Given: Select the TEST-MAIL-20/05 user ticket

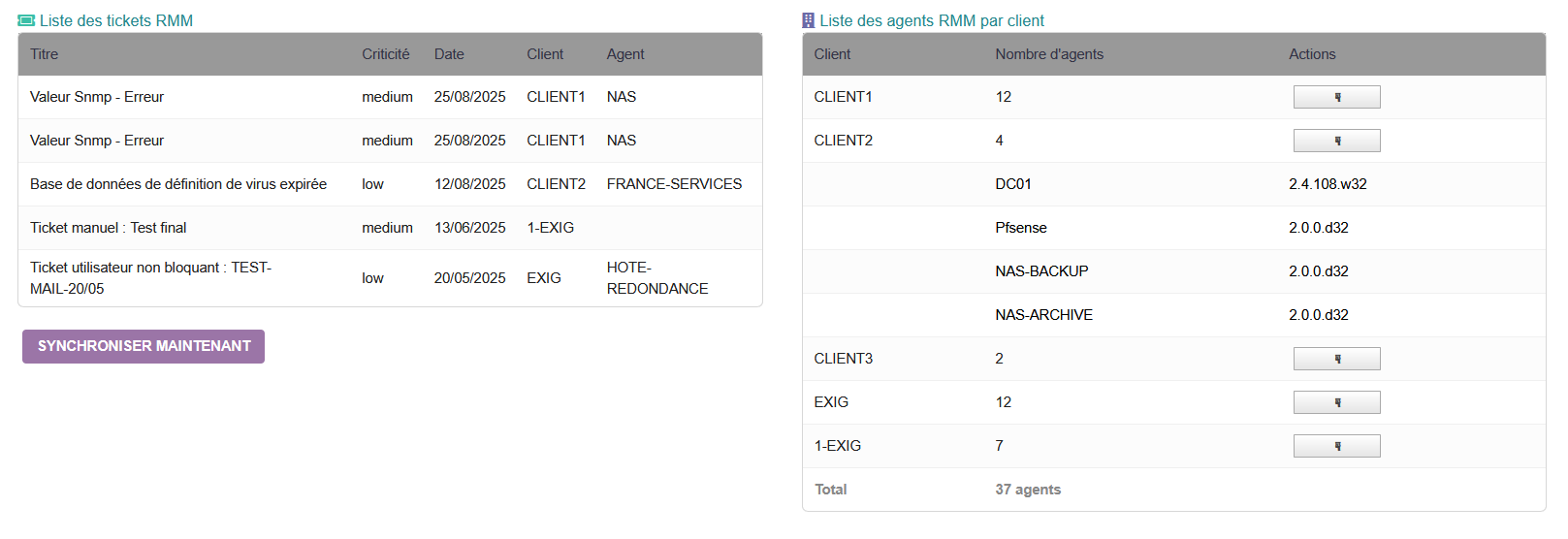Looking at the screenshot, I should 150,278.
